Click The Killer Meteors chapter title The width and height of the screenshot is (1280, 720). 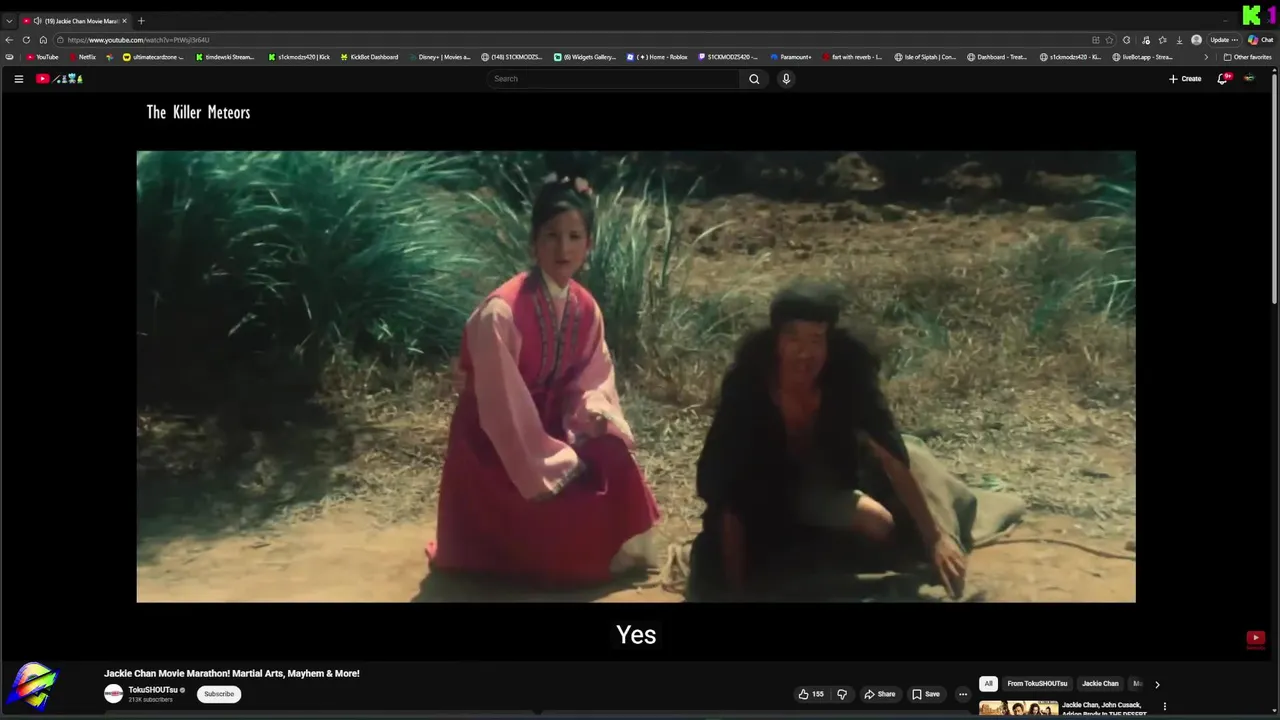tap(198, 112)
